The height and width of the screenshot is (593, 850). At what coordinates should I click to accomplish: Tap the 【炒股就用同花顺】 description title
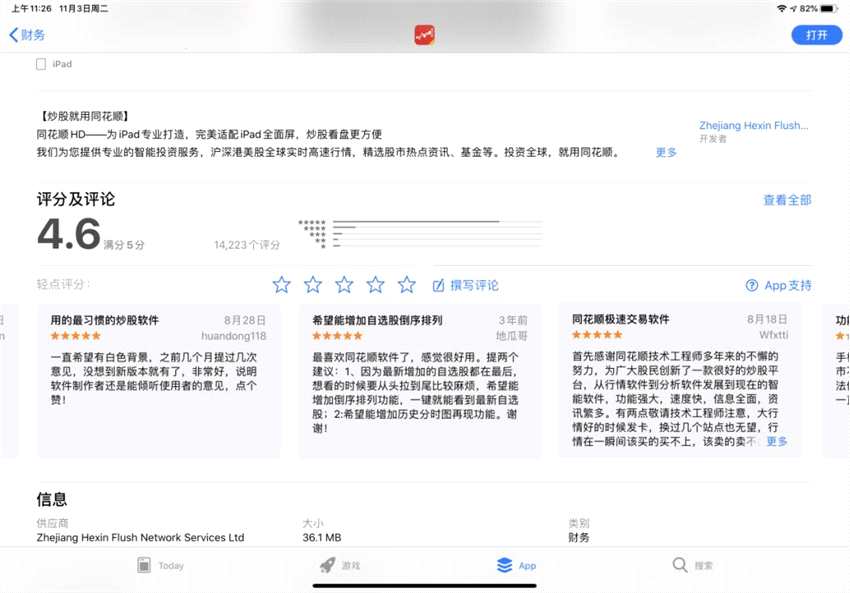coord(85,116)
